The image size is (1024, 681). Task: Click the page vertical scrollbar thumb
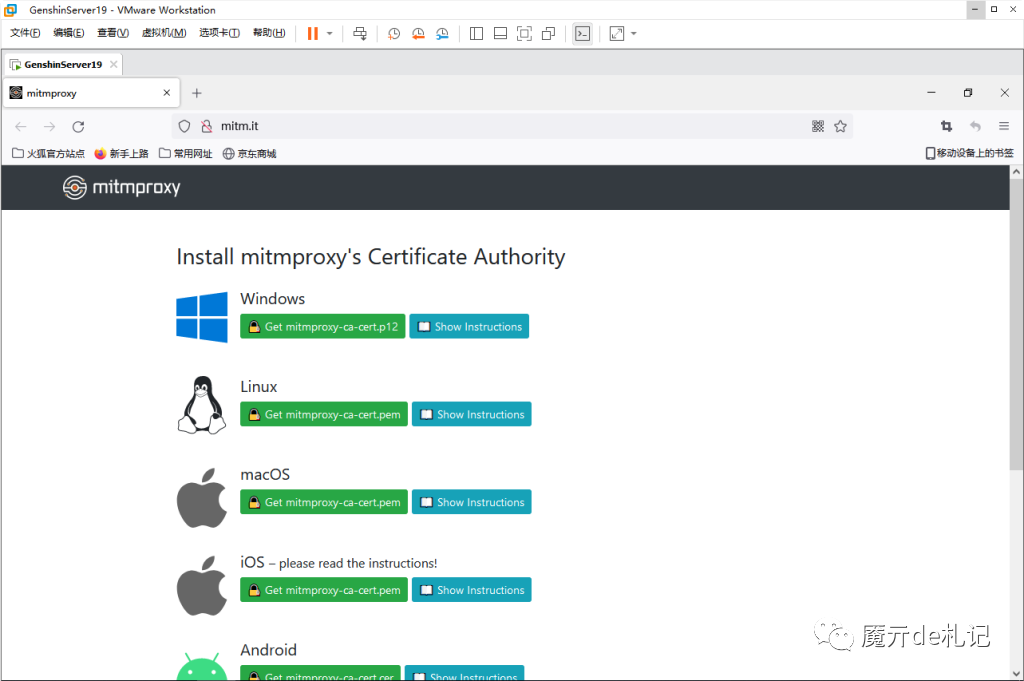(x=1016, y=325)
